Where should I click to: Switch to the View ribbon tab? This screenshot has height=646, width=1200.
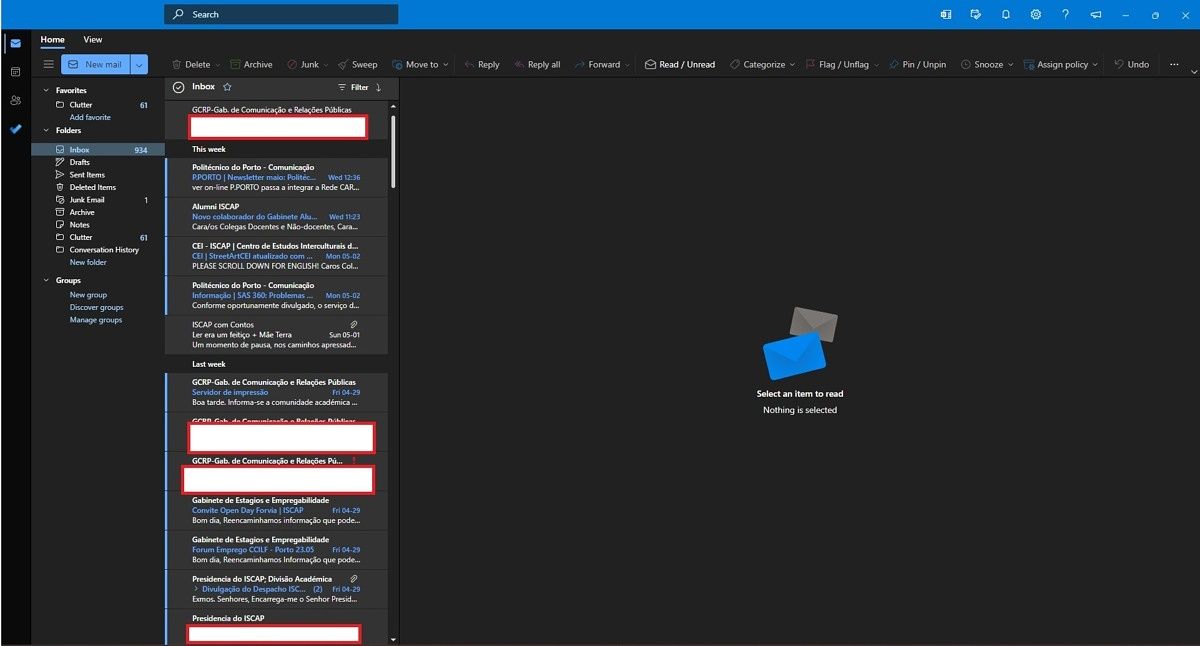coord(92,39)
